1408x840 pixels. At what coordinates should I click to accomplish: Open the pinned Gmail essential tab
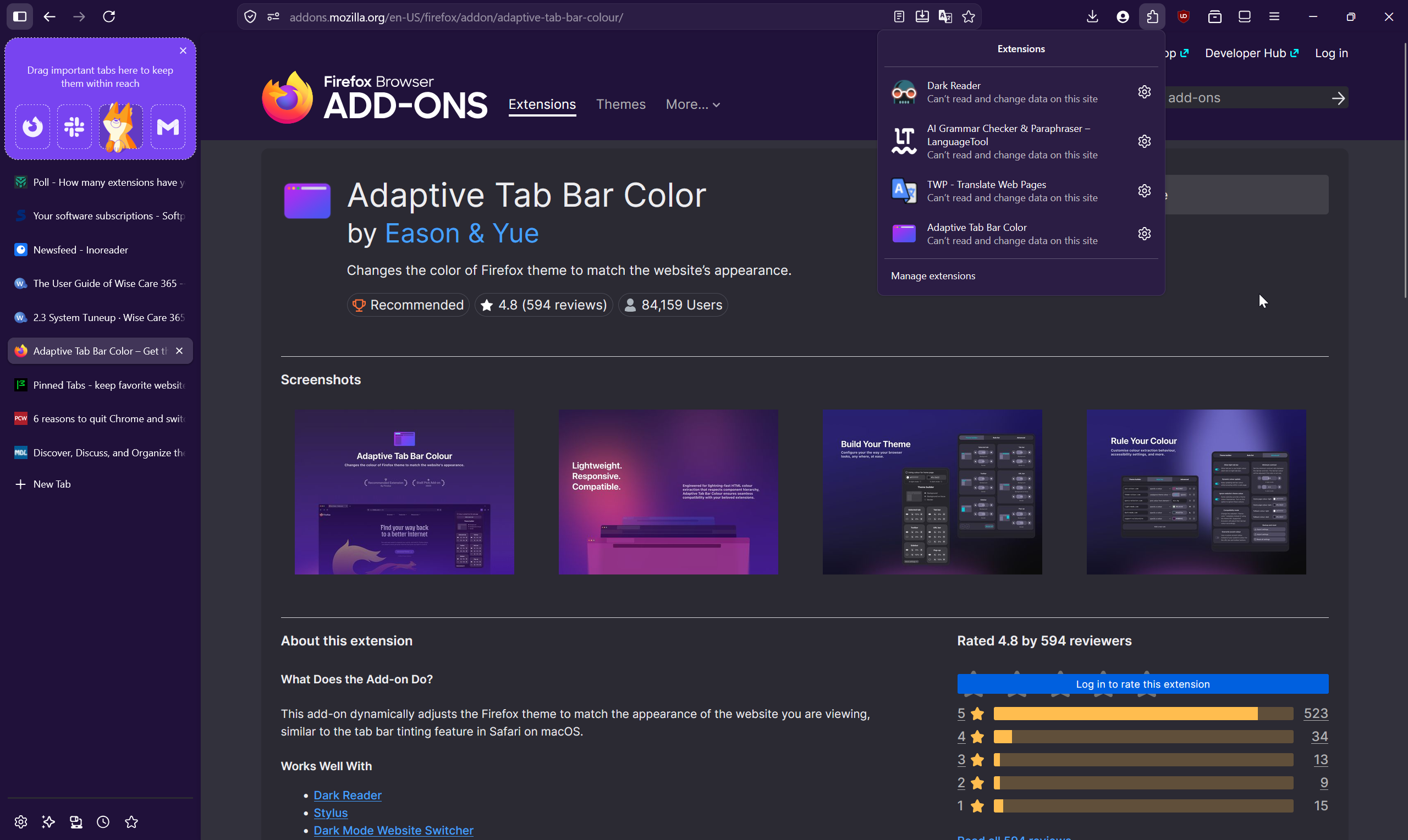(168, 127)
